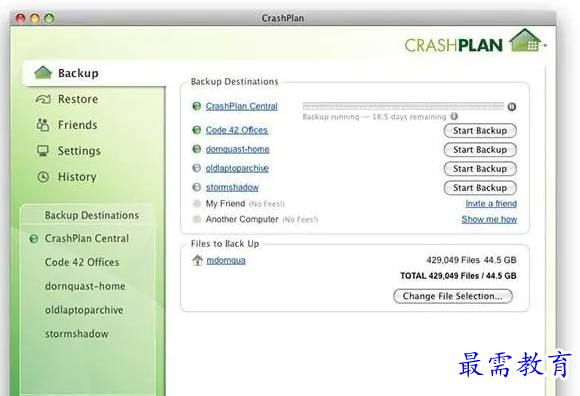580x396 pixels.
Task: Click the home folder icon beside mdornqua
Action: click(198, 260)
